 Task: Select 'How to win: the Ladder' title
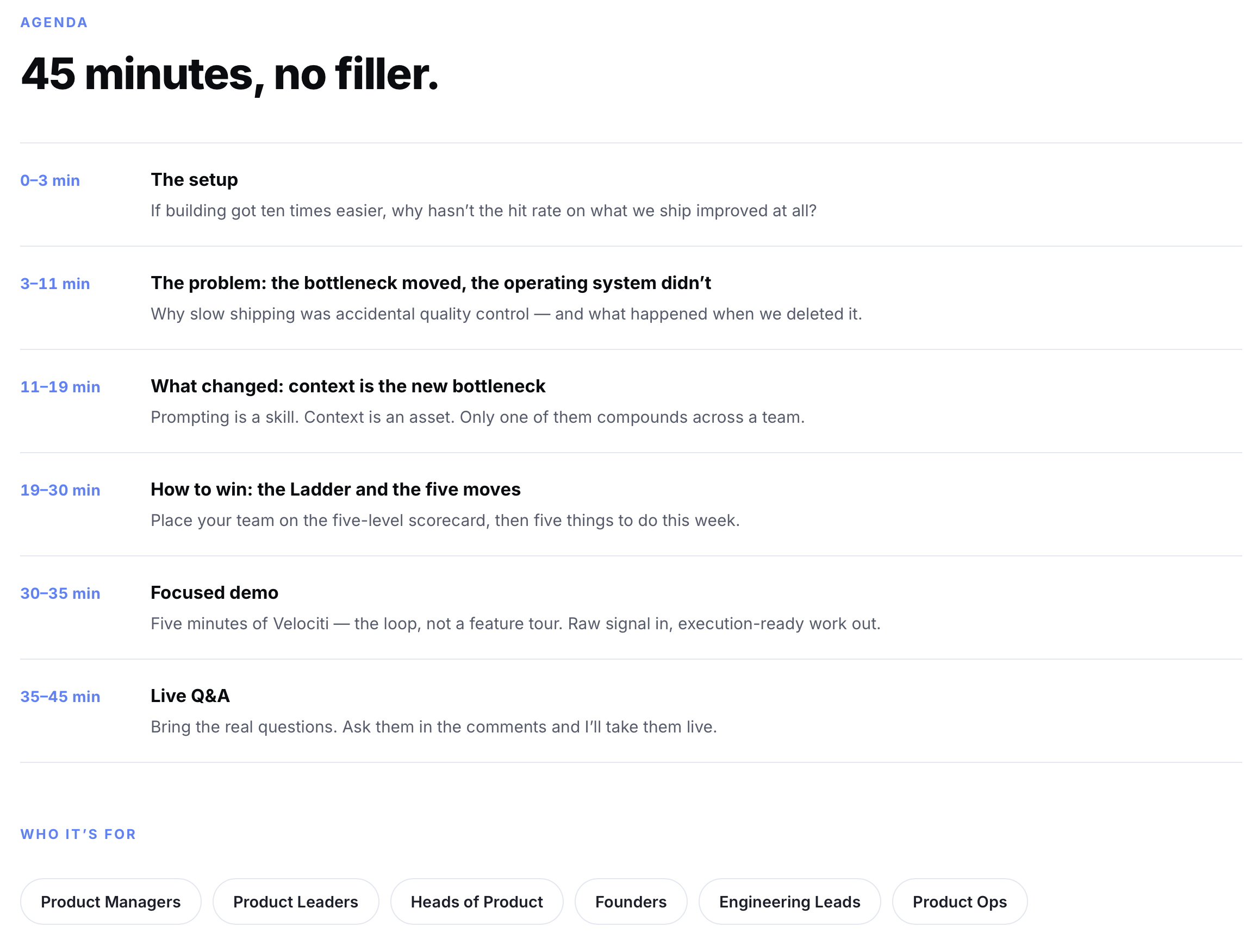[x=335, y=490]
